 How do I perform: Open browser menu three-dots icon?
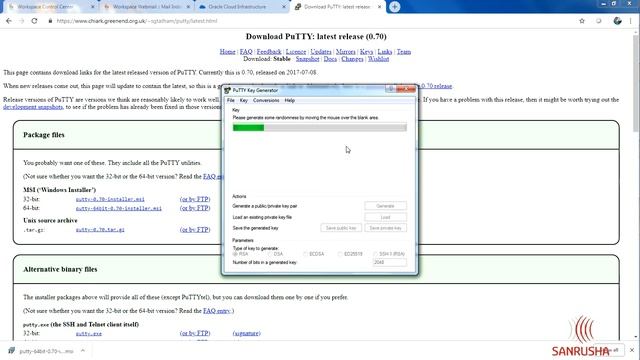click(632, 21)
